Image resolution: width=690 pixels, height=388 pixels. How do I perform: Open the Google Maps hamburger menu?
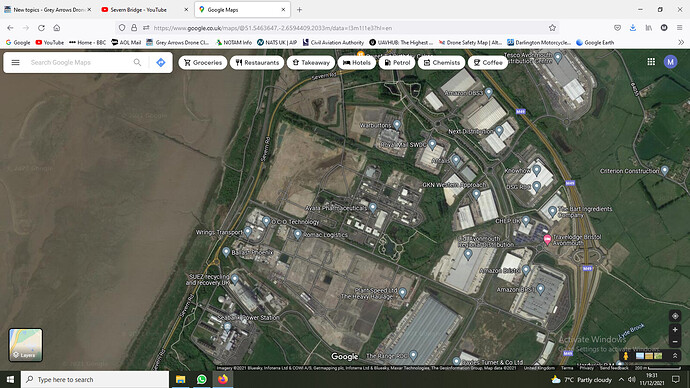[x=15, y=62]
